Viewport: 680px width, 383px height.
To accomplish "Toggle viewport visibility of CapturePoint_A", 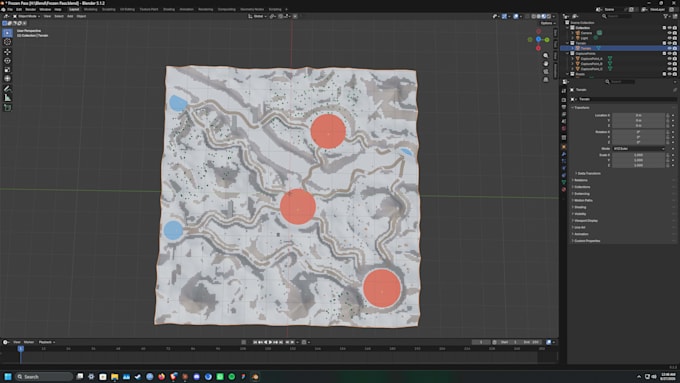I will pyautogui.click(x=669, y=59).
